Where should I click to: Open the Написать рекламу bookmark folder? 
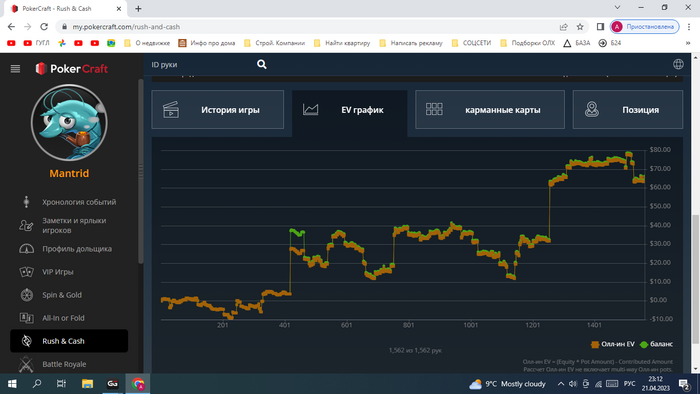pyautogui.click(x=411, y=43)
